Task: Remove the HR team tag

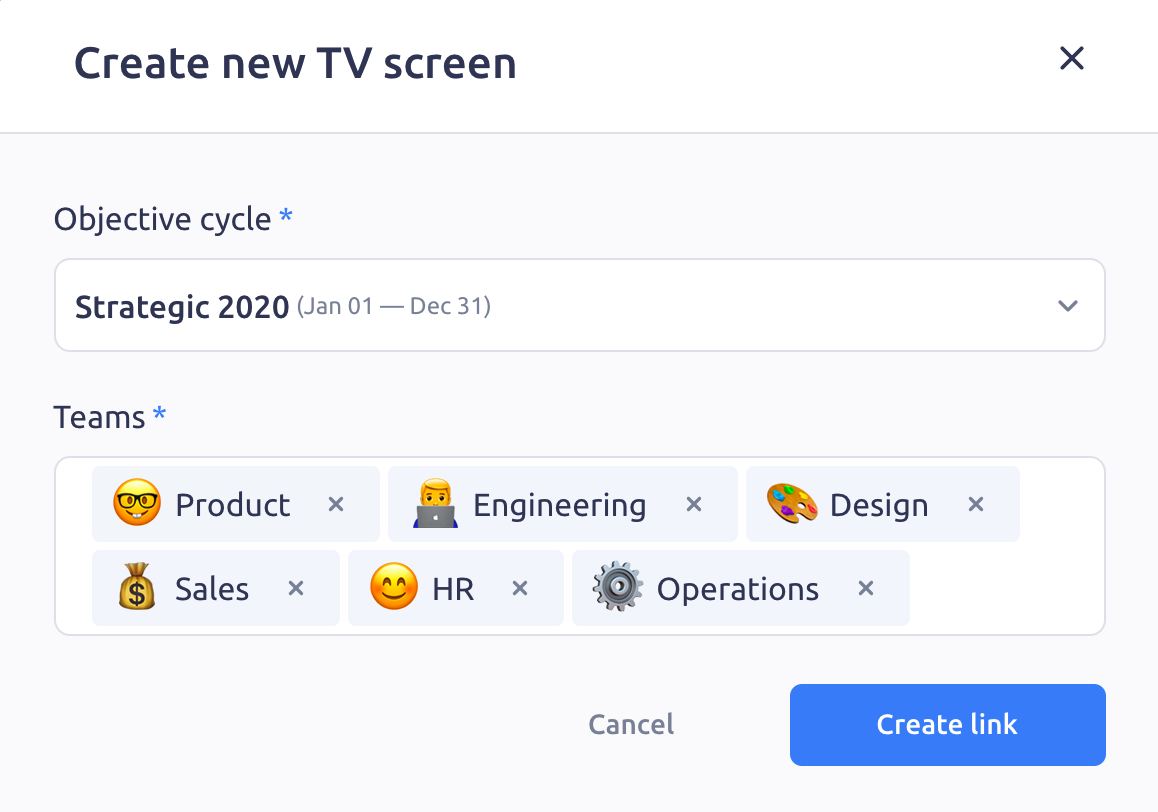Action: click(520, 588)
